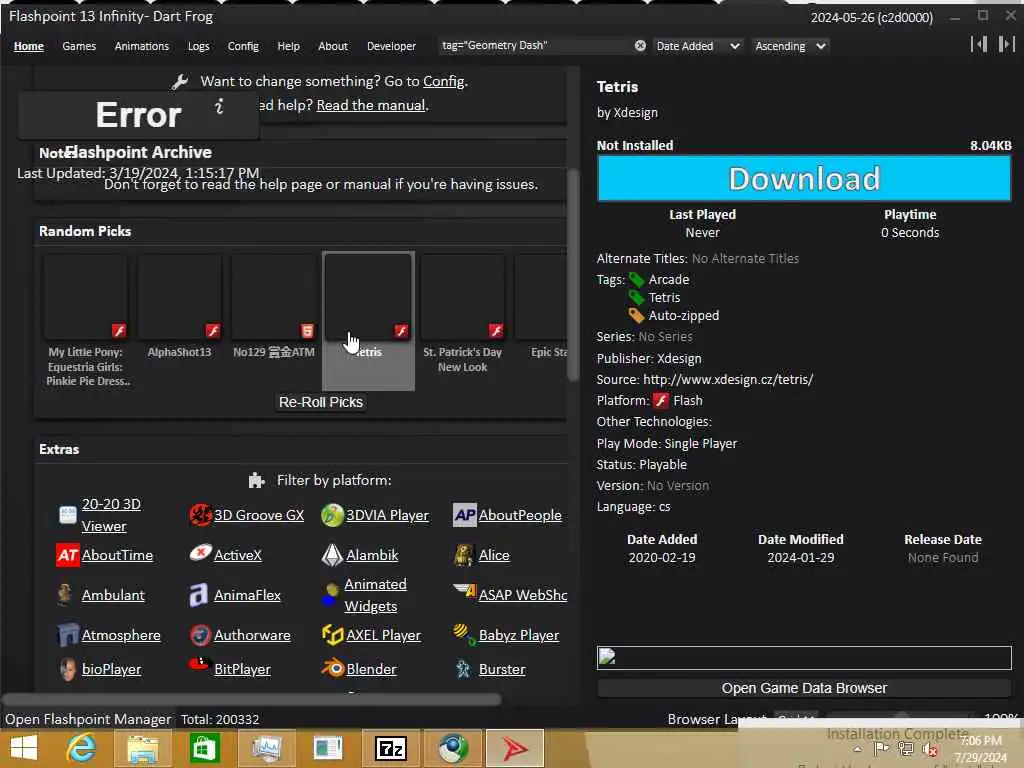Click the Ambulant platform icon
The height and width of the screenshot is (768, 1024).
pyautogui.click(x=65, y=595)
